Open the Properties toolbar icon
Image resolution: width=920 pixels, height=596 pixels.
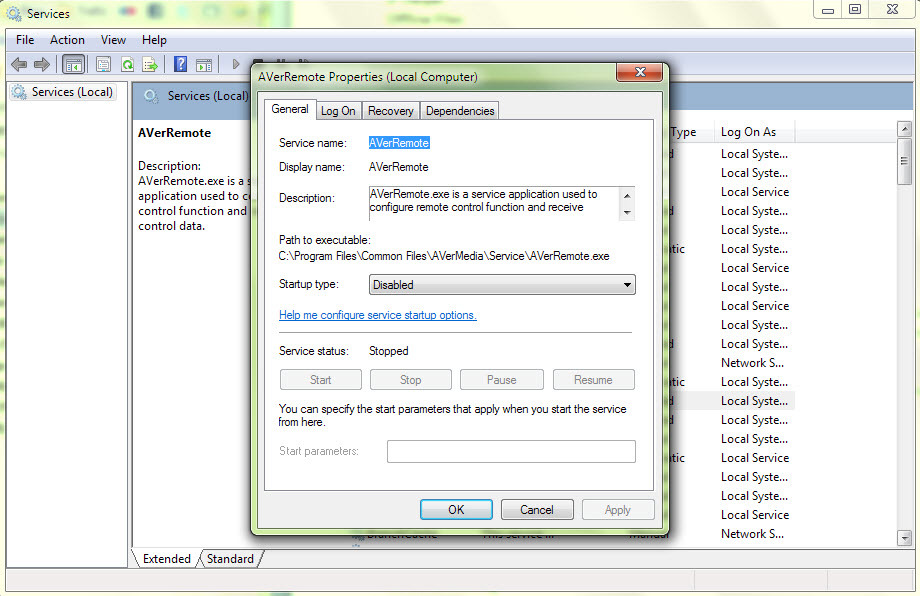pyautogui.click(x=103, y=65)
